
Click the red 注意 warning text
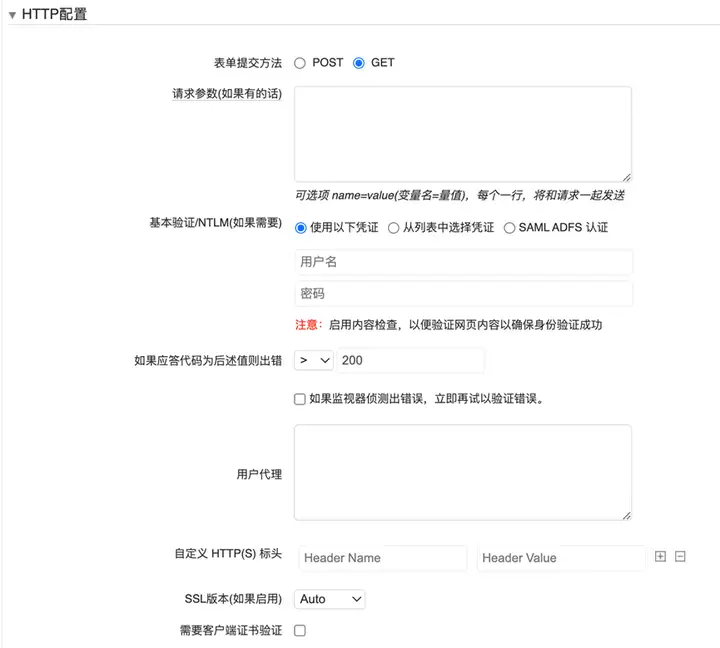click(308, 325)
